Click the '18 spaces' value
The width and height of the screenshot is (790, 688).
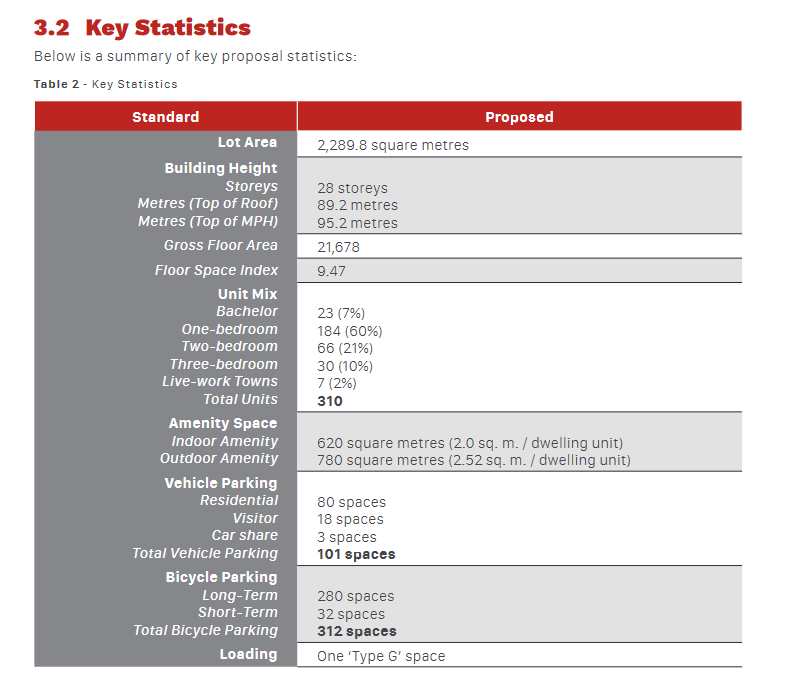click(350, 519)
